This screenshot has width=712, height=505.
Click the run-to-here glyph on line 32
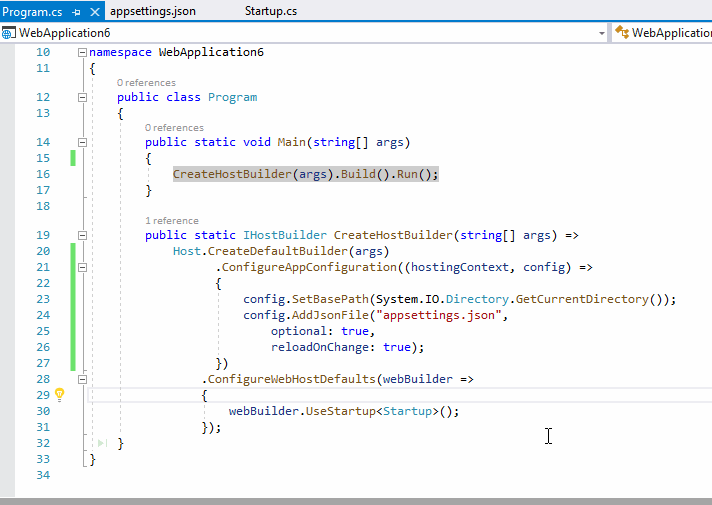coord(102,443)
